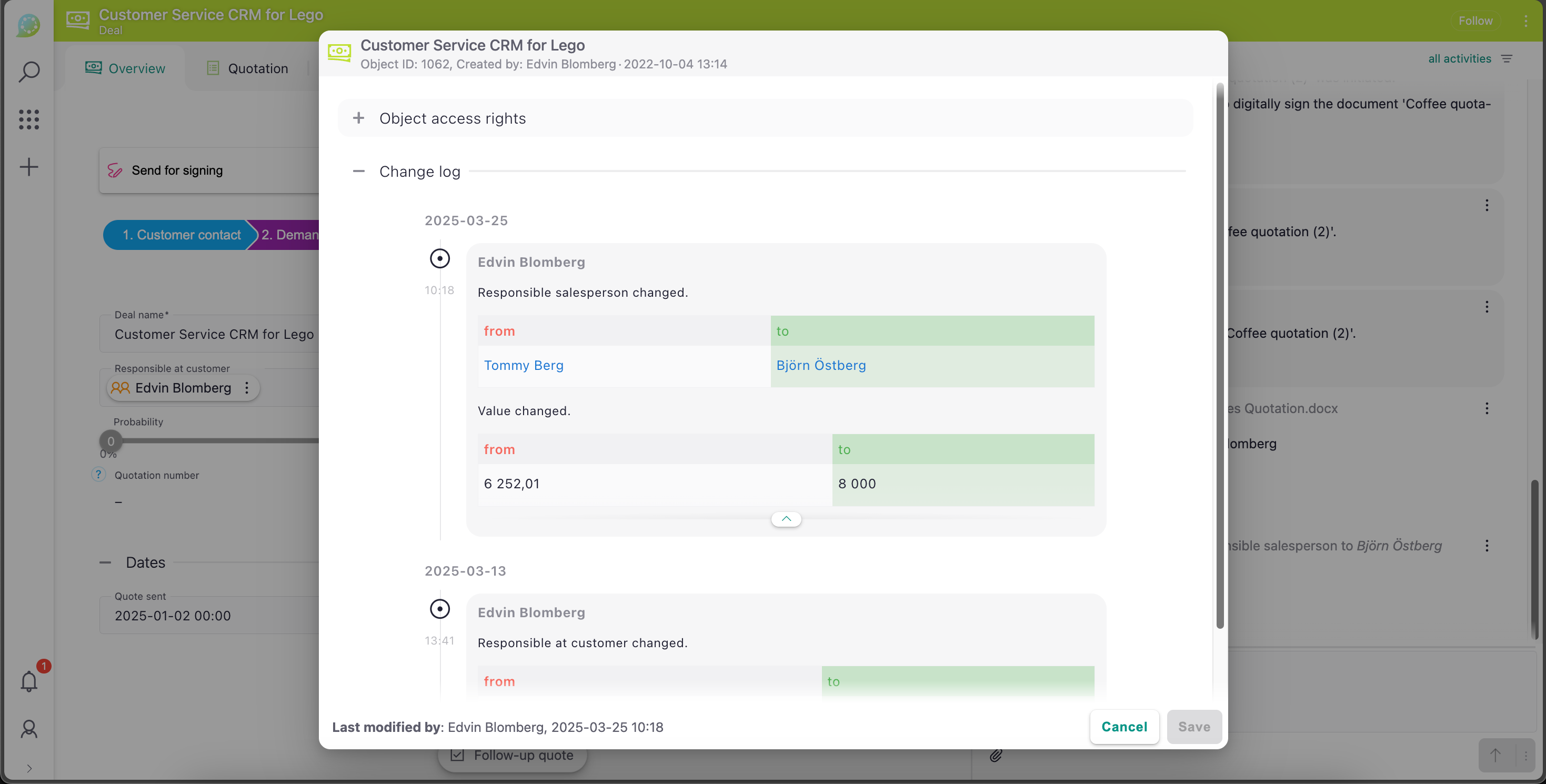Collapse the Dates section
This screenshot has height=784, width=1546.
pos(105,562)
